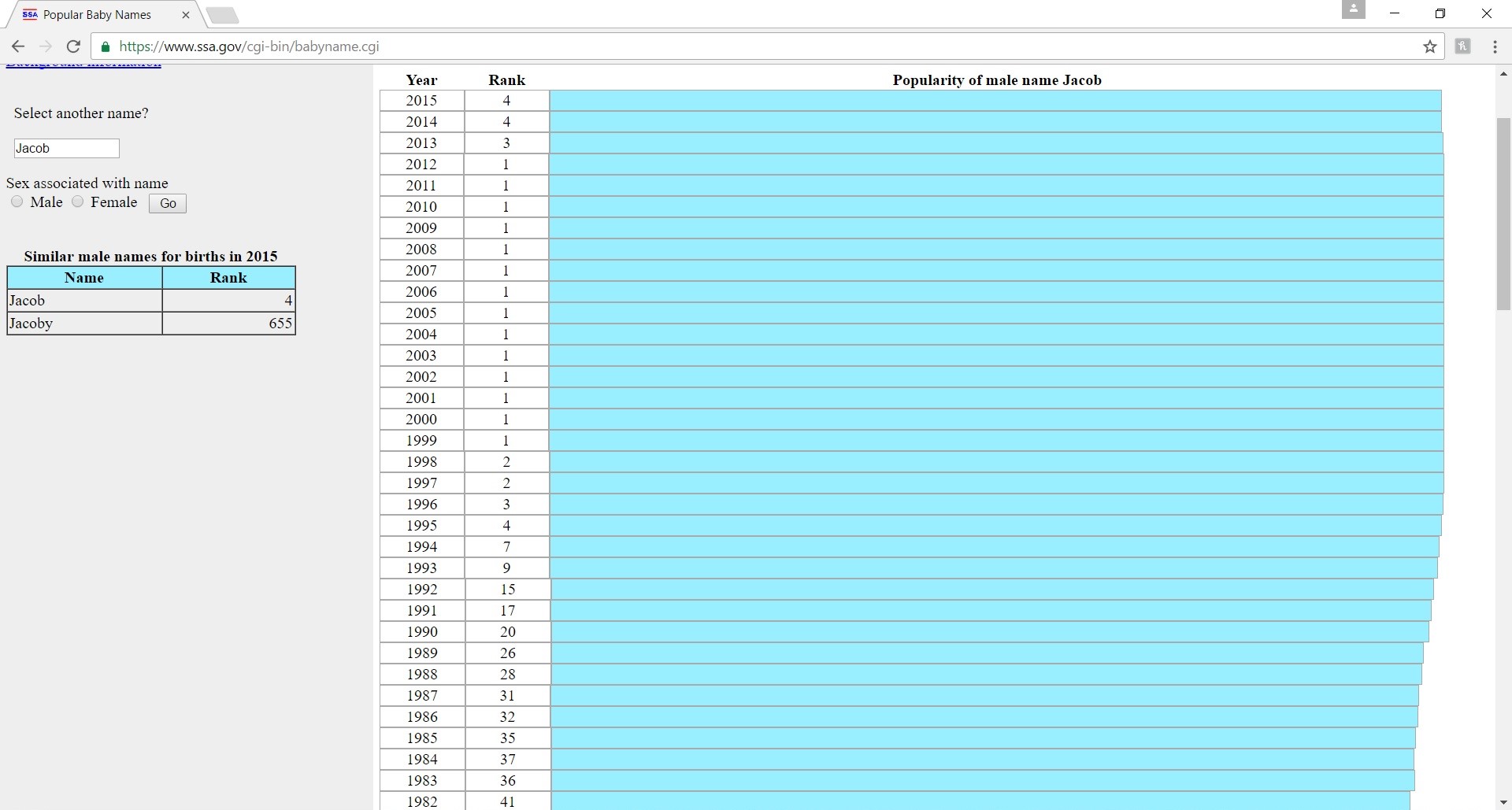Image resolution: width=1512 pixels, height=810 pixels.
Task: Click the browser back arrow
Action: click(18, 46)
